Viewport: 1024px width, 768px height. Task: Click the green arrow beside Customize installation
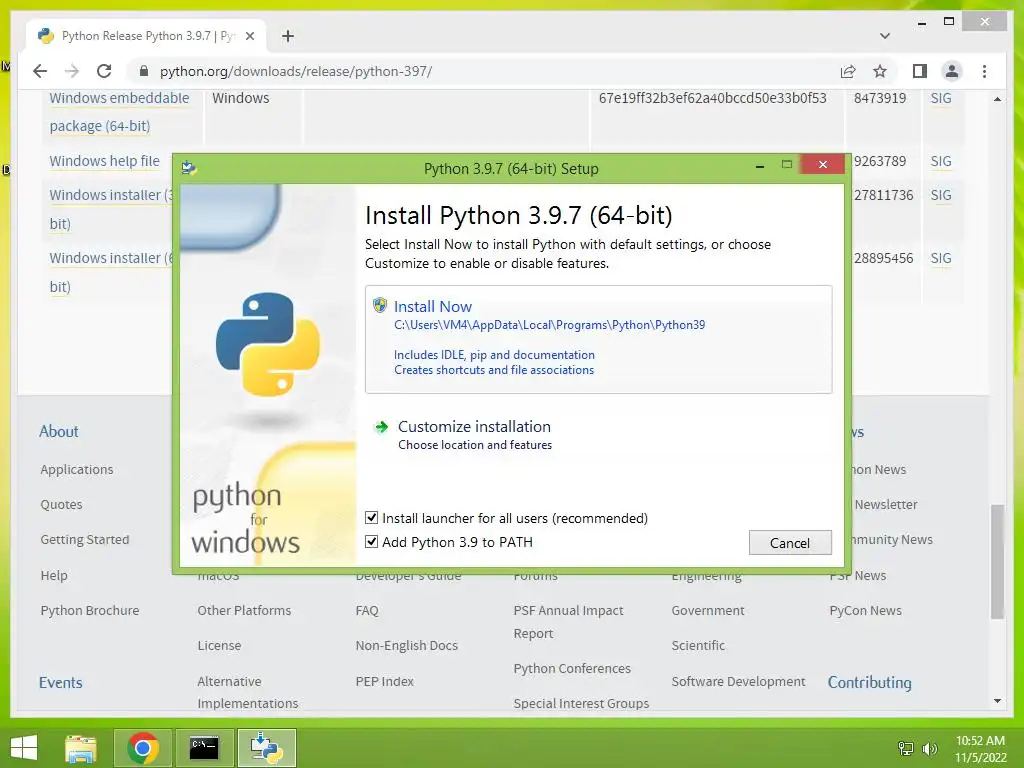tap(381, 427)
